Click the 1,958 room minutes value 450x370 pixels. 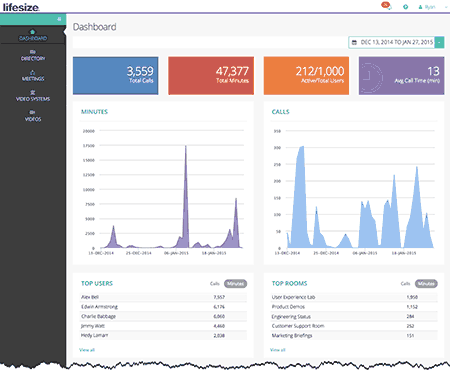tap(412, 297)
